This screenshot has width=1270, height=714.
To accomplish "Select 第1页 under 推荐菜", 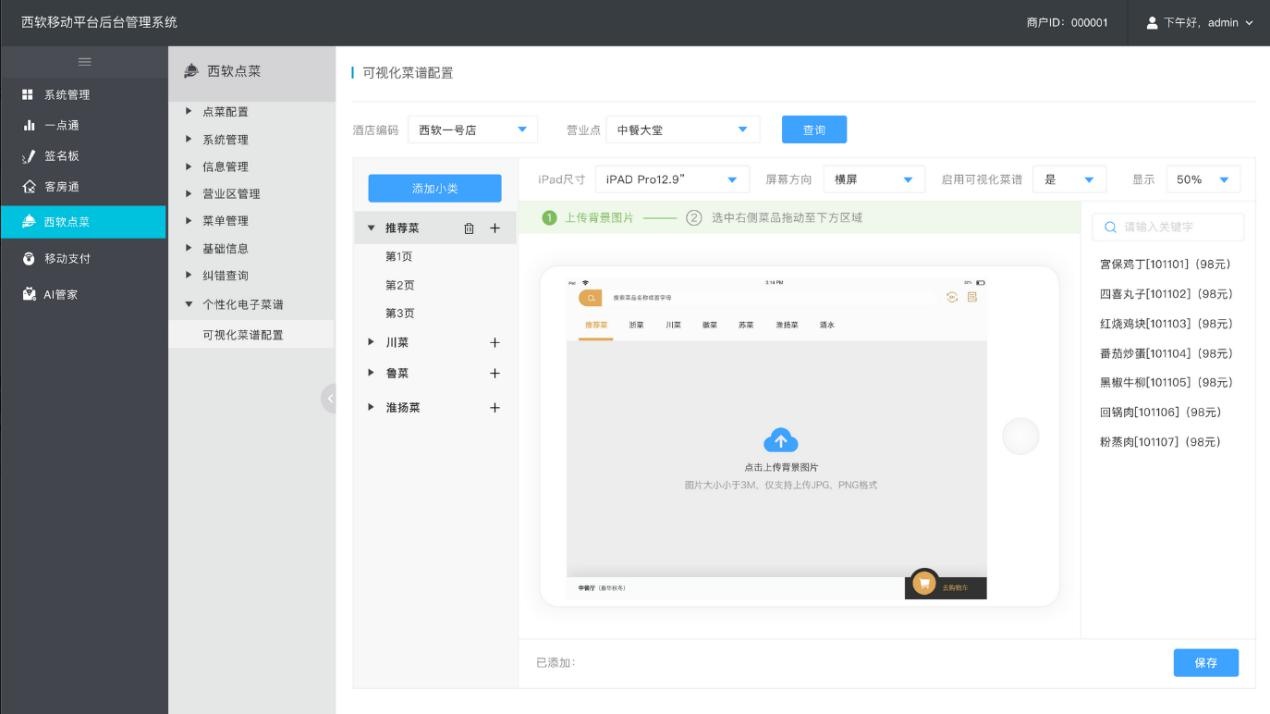I will coord(400,257).
